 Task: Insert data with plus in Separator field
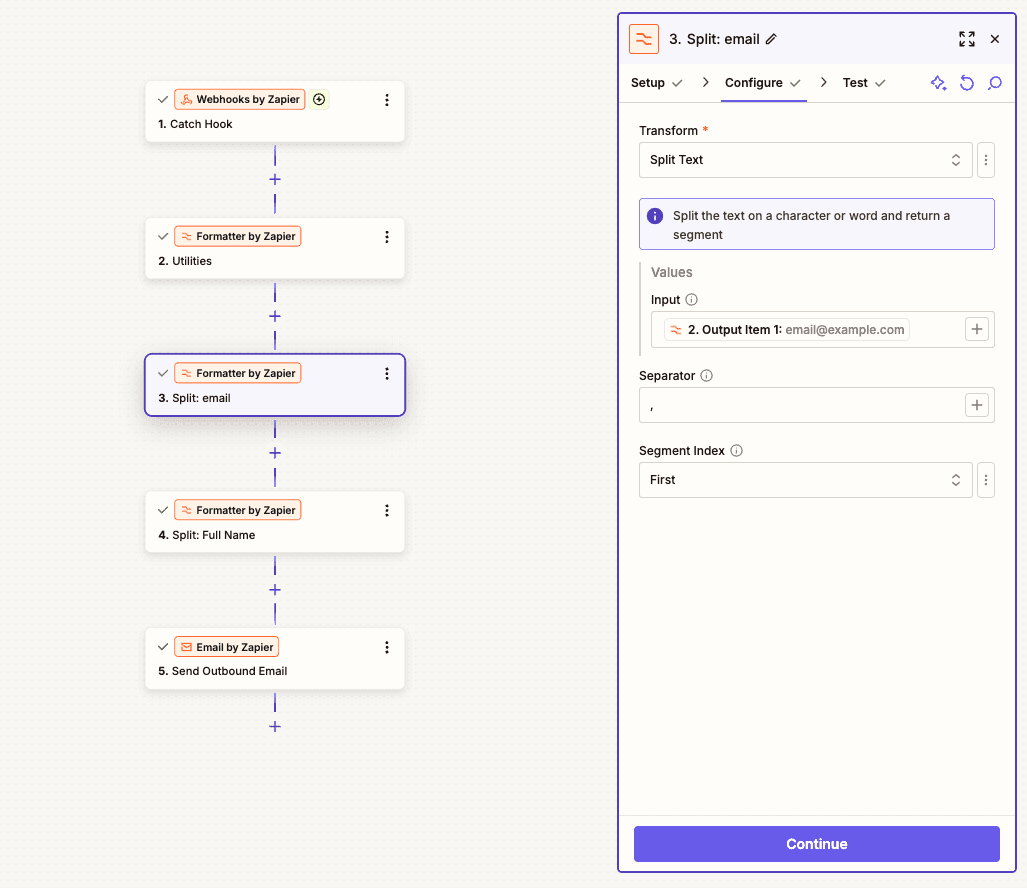click(977, 405)
